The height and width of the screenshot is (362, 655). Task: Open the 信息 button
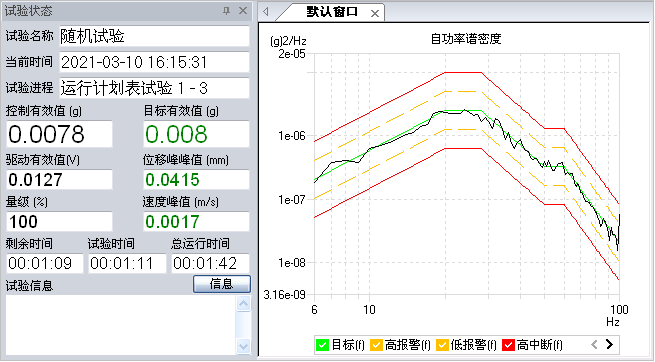tap(222, 284)
